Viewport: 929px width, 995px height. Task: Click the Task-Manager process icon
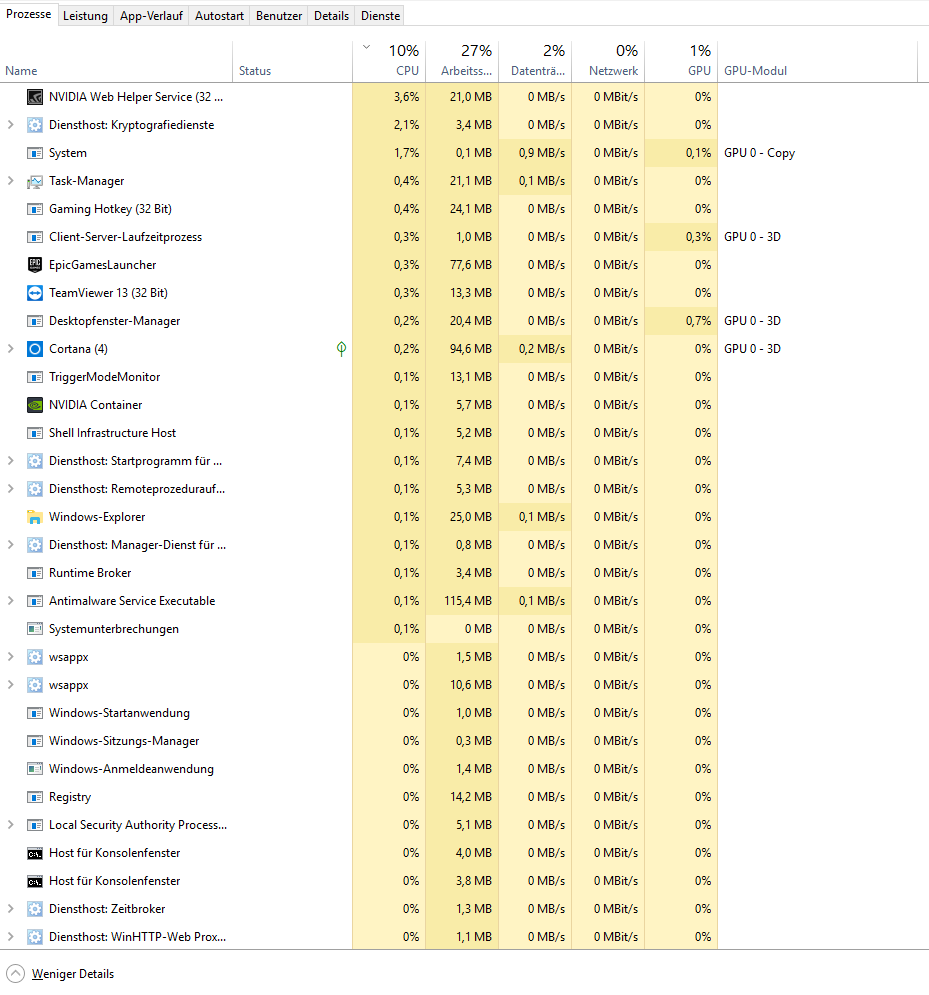[x=35, y=181]
